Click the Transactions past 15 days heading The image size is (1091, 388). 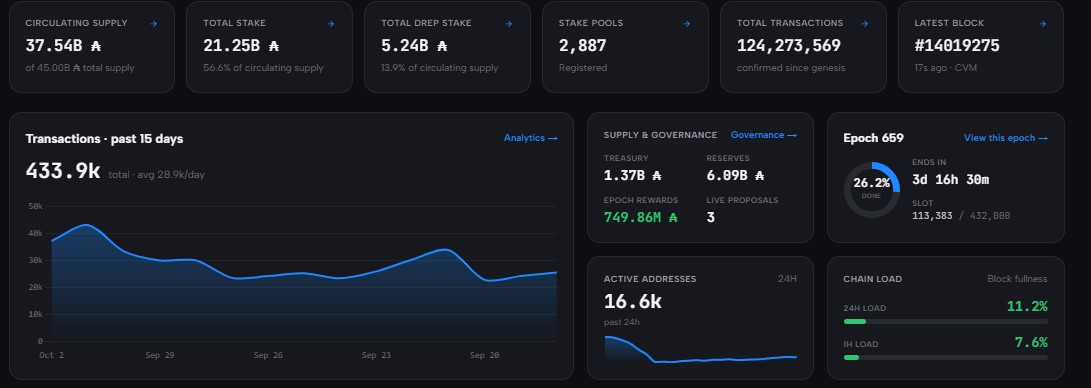(x=104, y=138)
